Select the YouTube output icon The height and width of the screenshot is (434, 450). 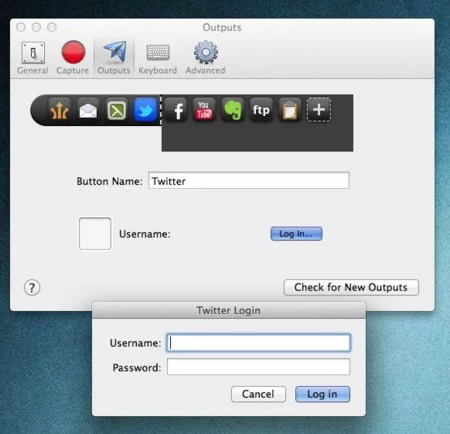[204, 110]
